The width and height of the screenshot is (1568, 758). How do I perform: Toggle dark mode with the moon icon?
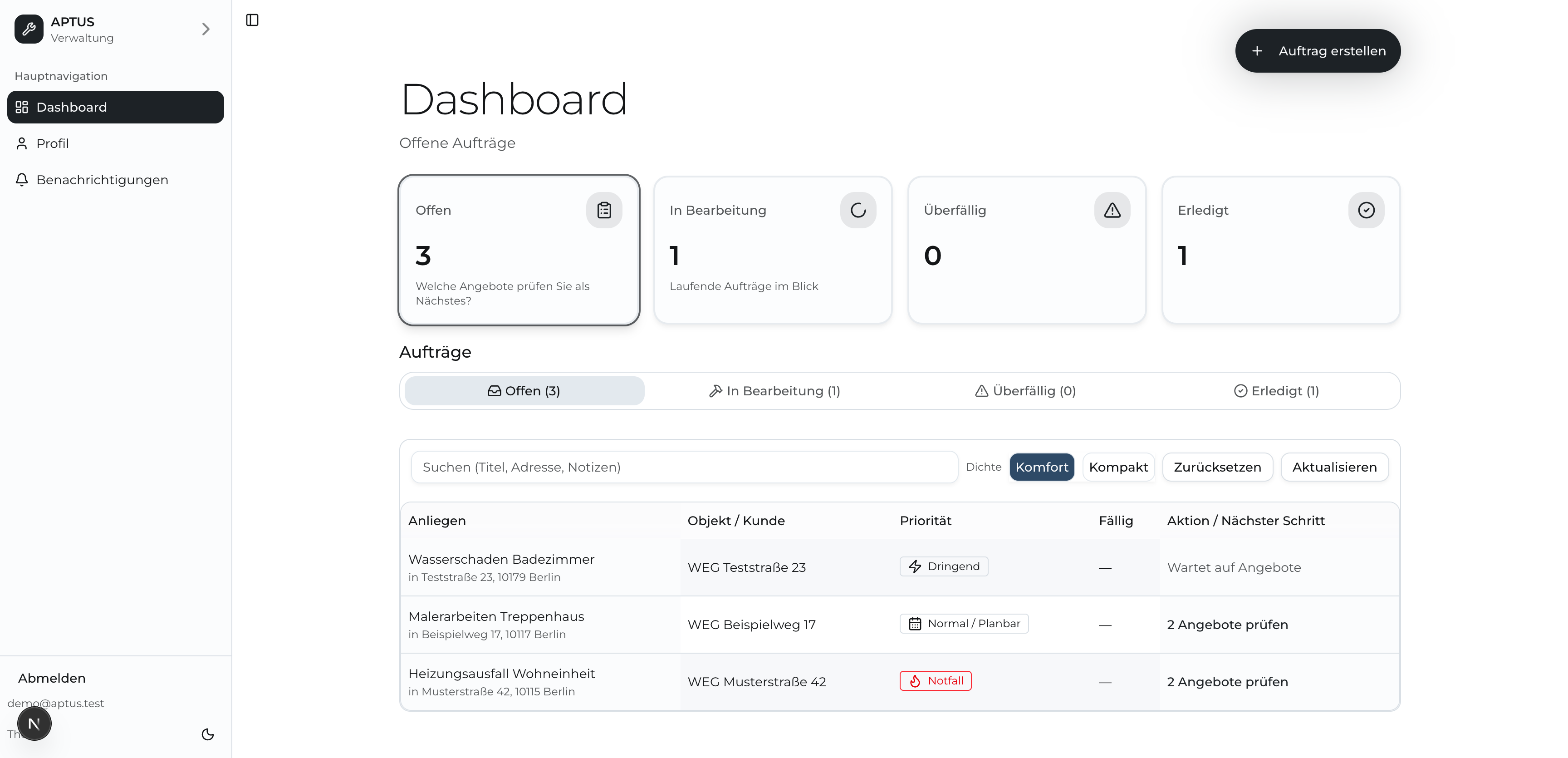click(x=207, y=734)
